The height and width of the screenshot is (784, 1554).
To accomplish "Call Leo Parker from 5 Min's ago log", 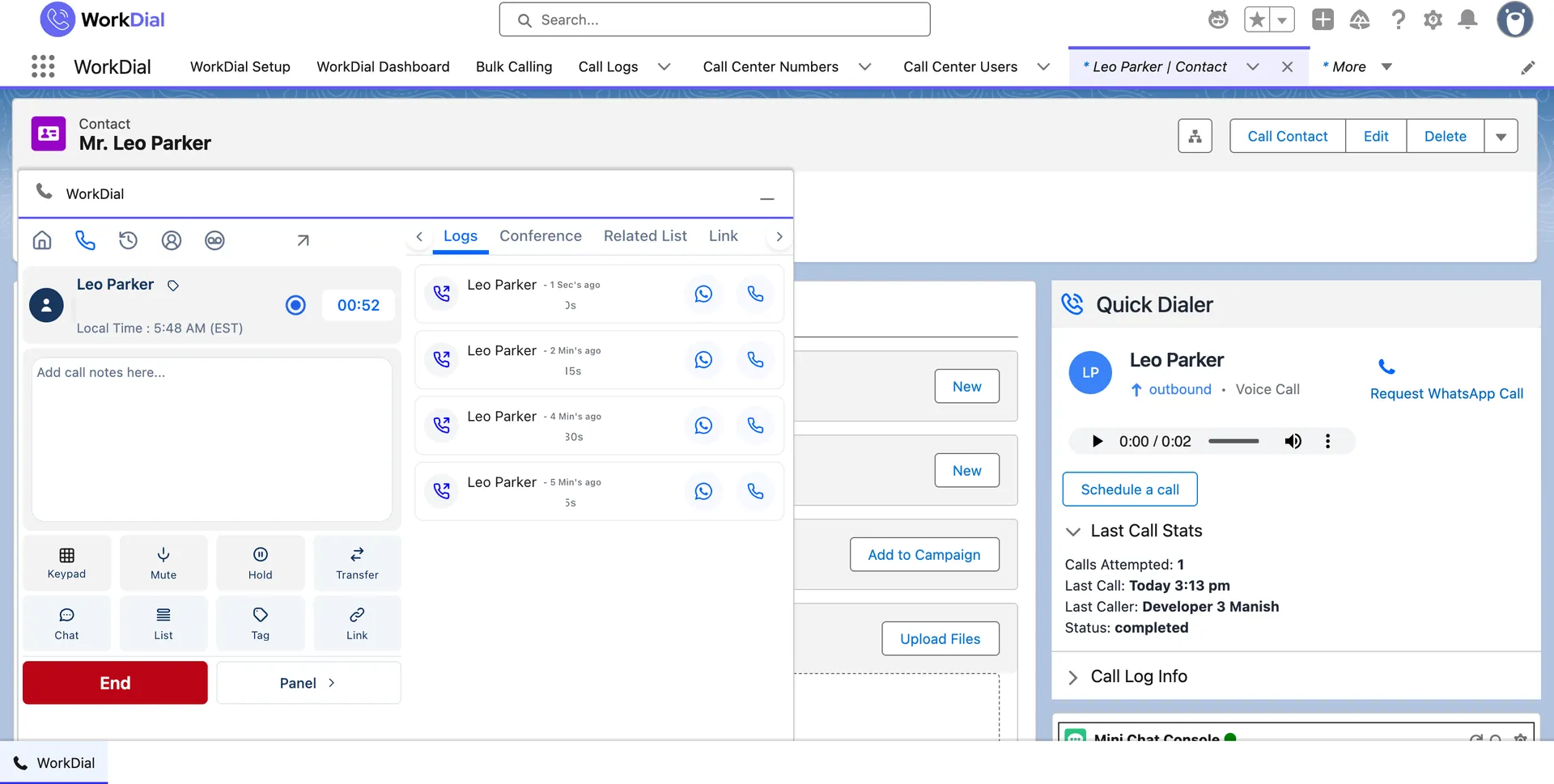I will (x=755, y=491).
